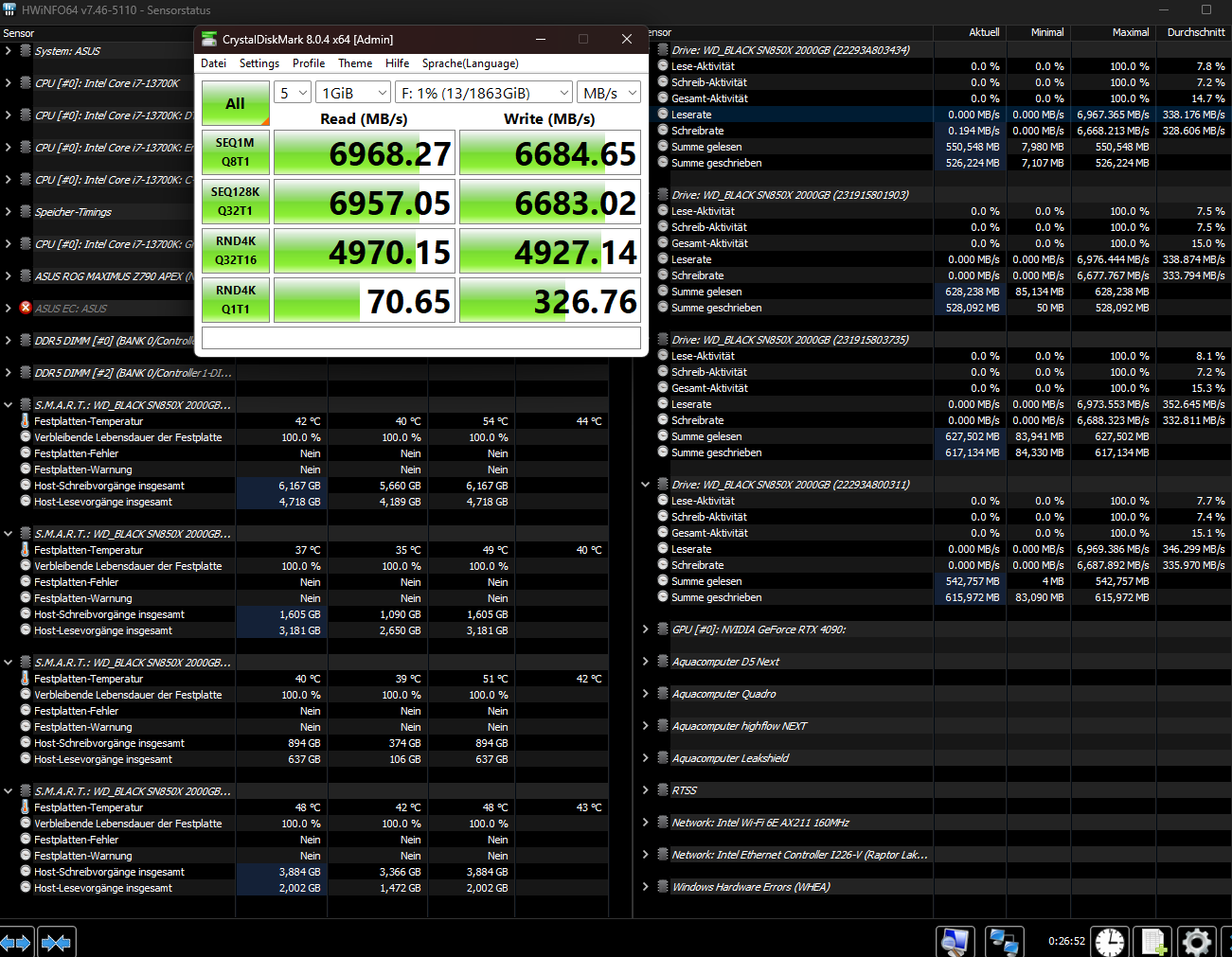Viewport: 1232px width, 957px height.
Task: Click the RND4K Q32T16 read result 4970.15
Action: pos(365,251)
